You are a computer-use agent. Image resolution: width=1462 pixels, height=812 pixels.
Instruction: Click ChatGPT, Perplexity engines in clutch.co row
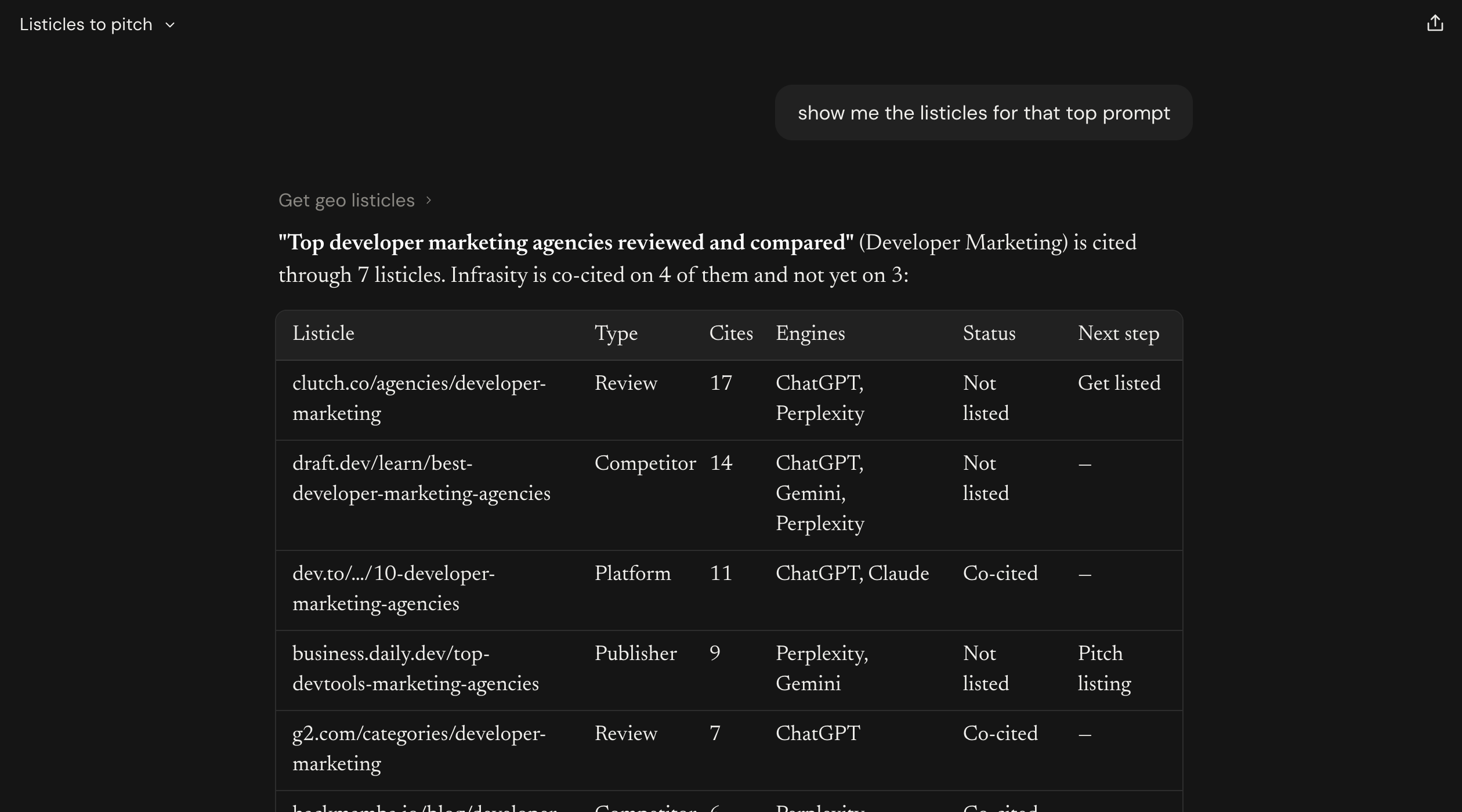tap(820, 398)
